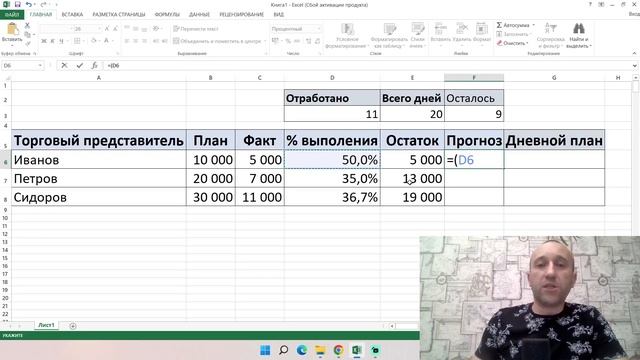Click the Undo arrow in quick access toolbar
This screenshot has width=640, height=360.
tap(29, 4)
